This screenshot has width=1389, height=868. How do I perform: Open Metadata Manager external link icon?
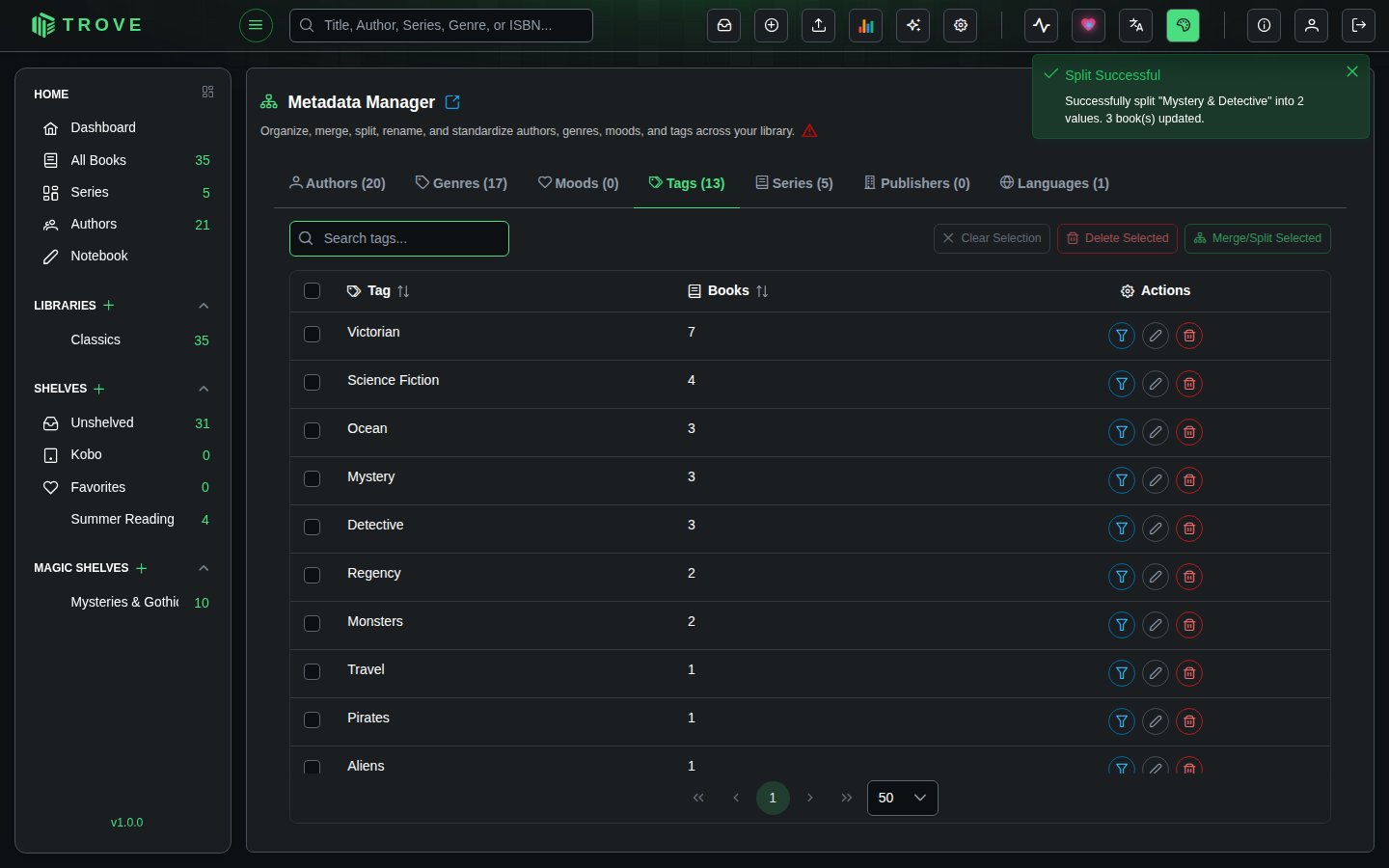point(452,102)
